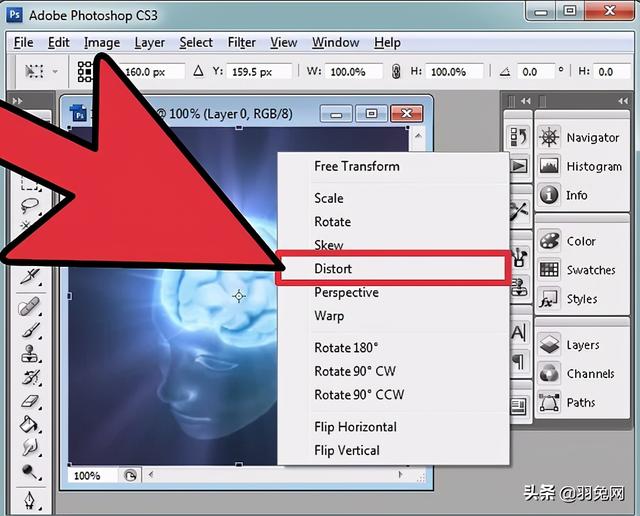Select the Paint Bucket tool
Image resolution: width=640 pixels, height=516 pixels.
(29, 425)
